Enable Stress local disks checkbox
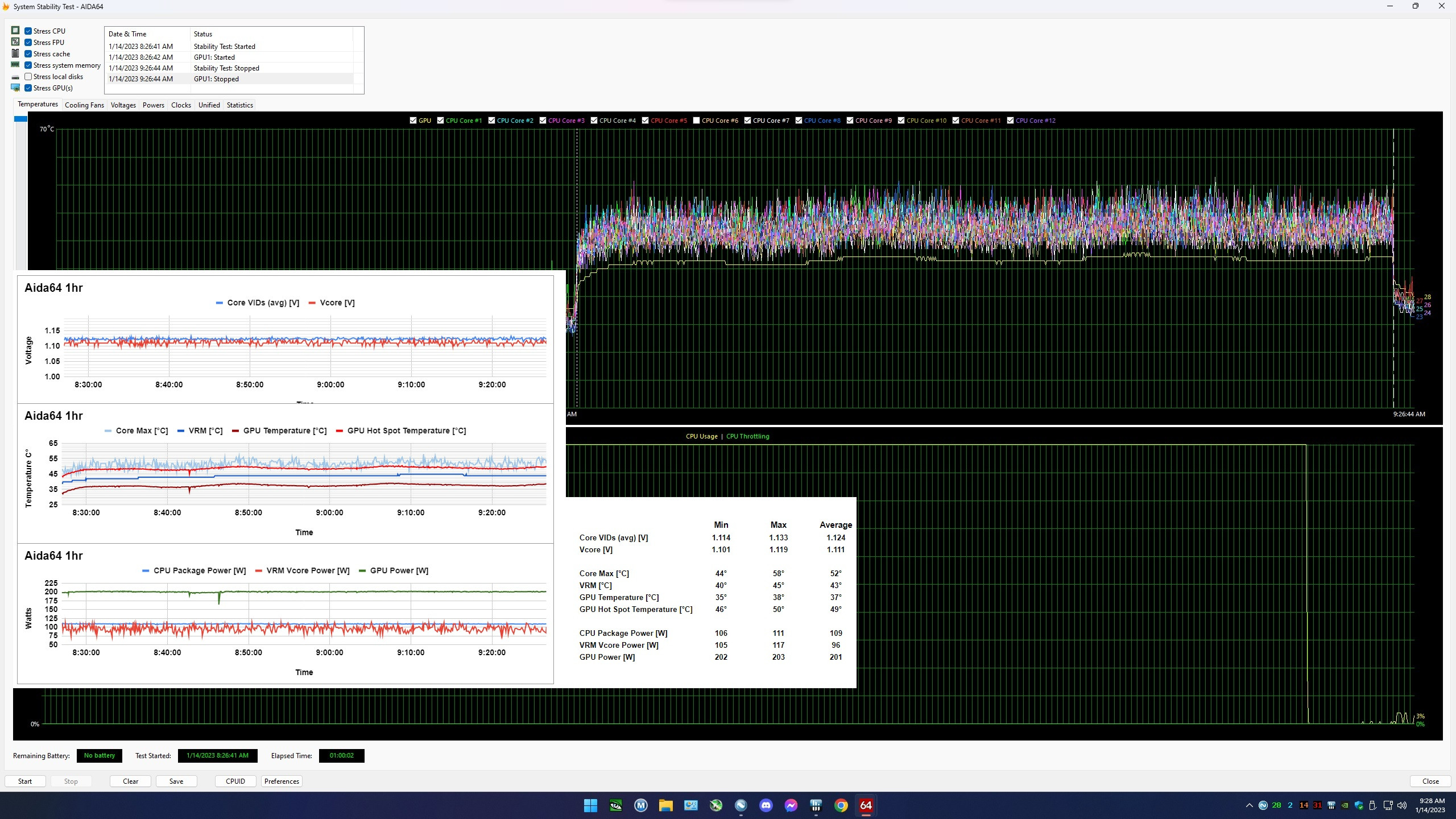Viewport: 1456px width, 819px height. click(x=28, y=77)
